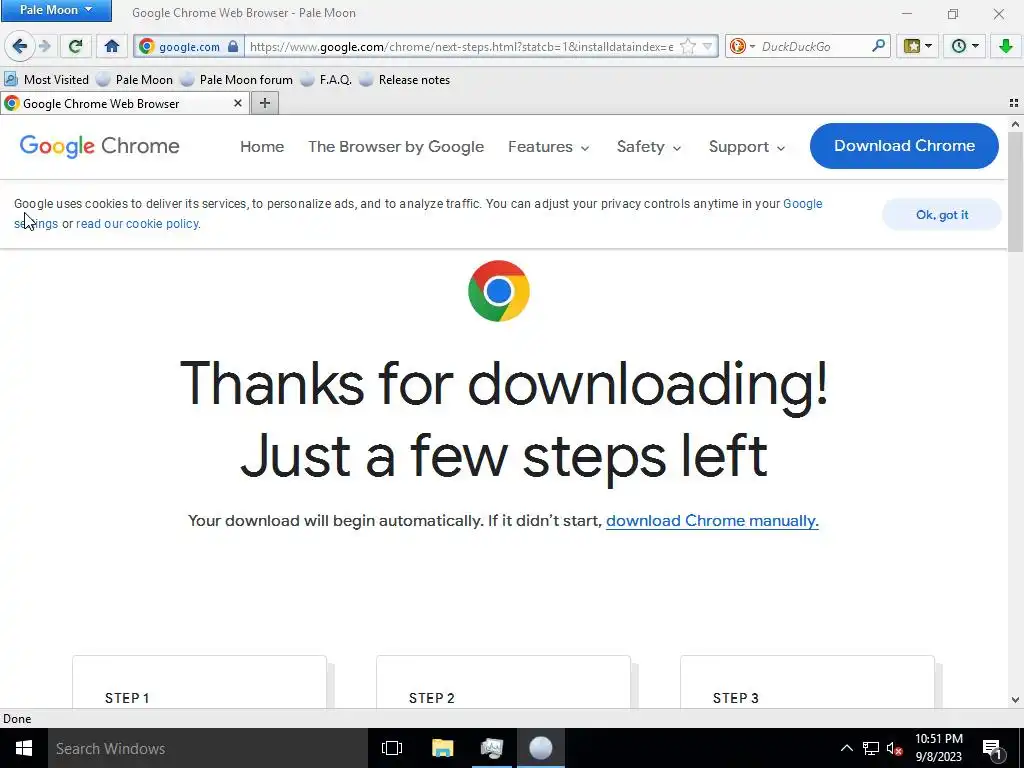The width and height of the screenshot is (1024, 768).
Task: Open the history button dropdown arrow
Action: (975, 46)
